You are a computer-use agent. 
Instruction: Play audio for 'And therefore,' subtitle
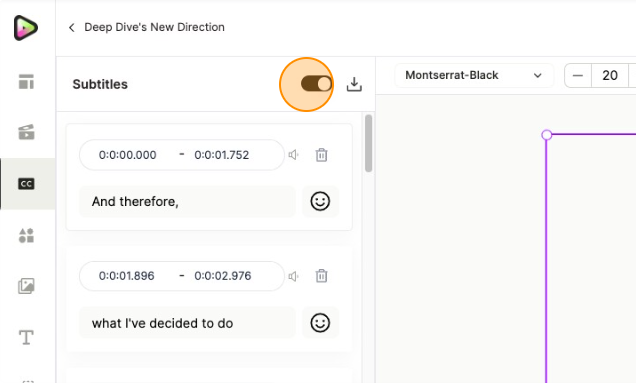[293, 155]
